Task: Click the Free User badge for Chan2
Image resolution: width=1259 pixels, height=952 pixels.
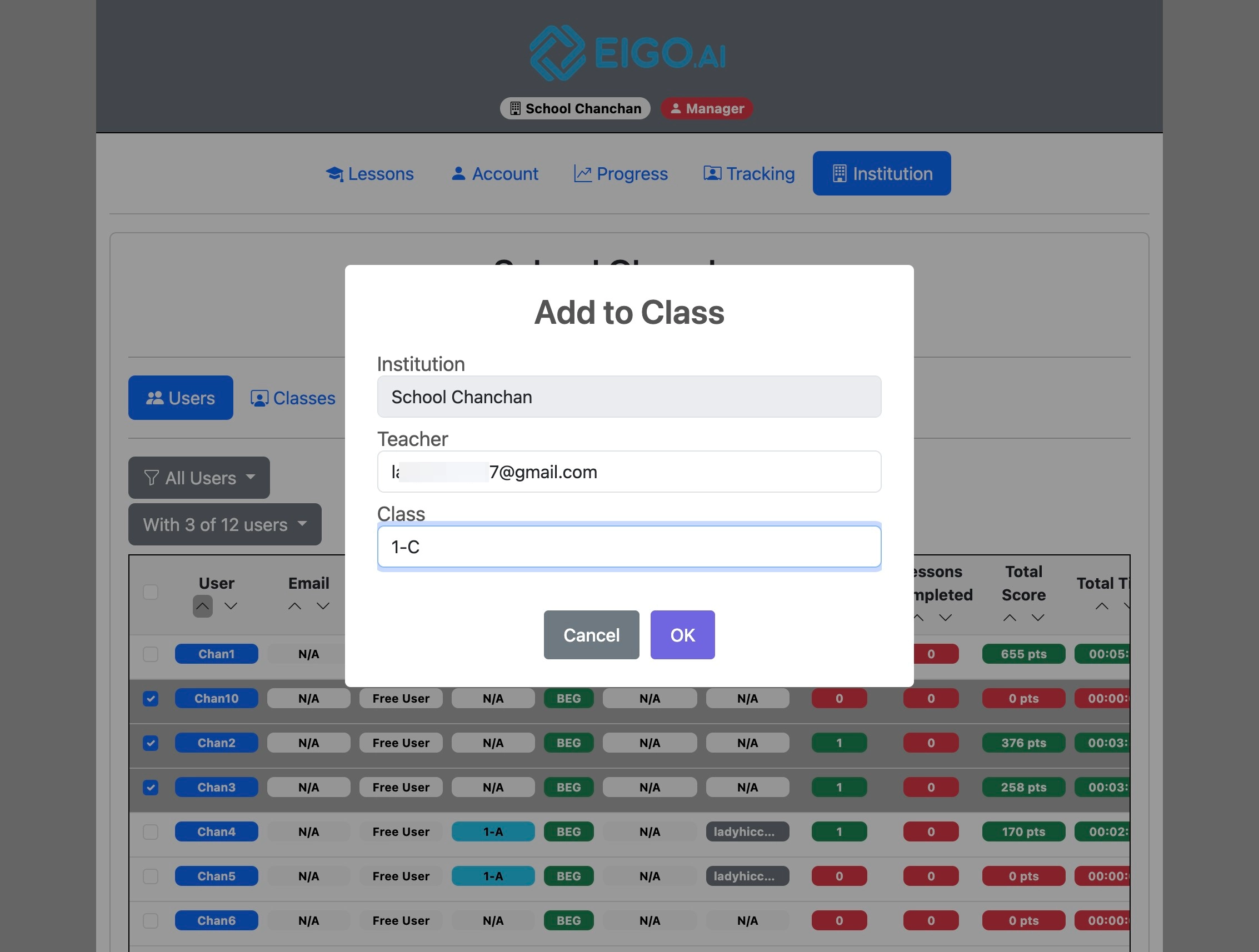Action: (401, 743)
